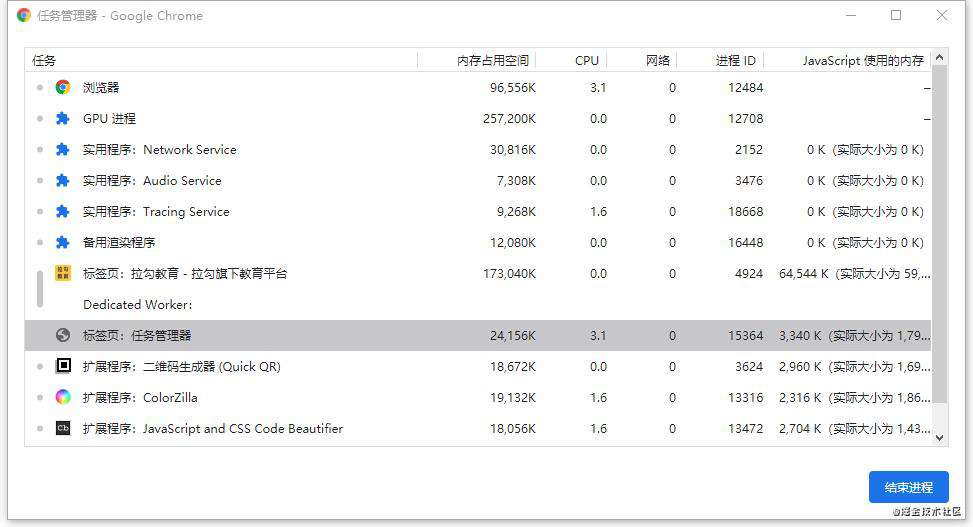Click process ID 16448
This screenshot has width=973, height=527.
click(745, 243)
